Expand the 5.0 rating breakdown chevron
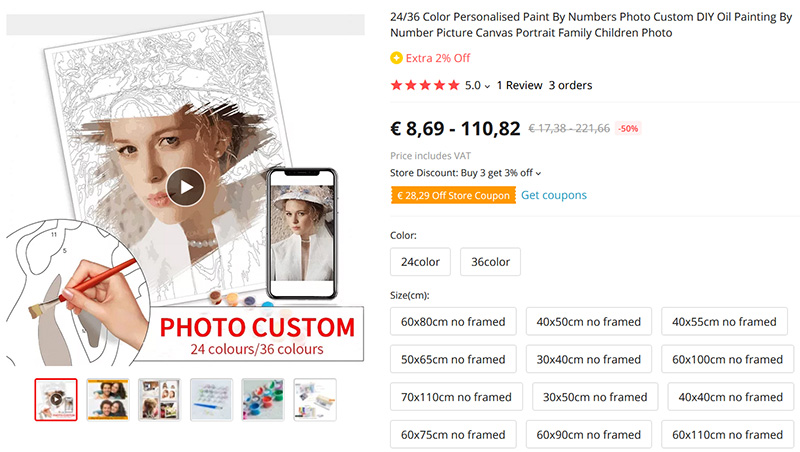The height and width of the screenshot is (452, 800). (488, 86)
